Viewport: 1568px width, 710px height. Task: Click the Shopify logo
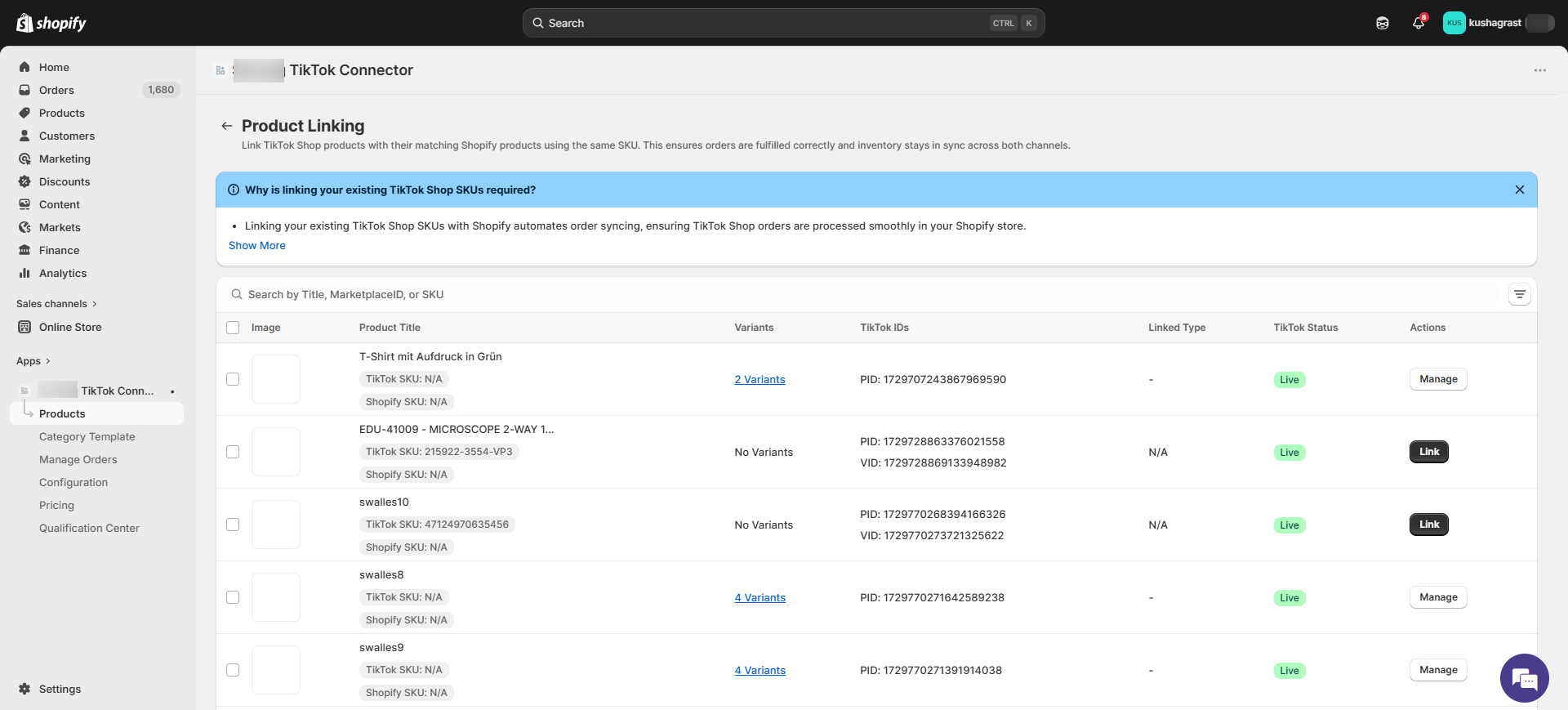pyautogui.click(x=51, y=23)
